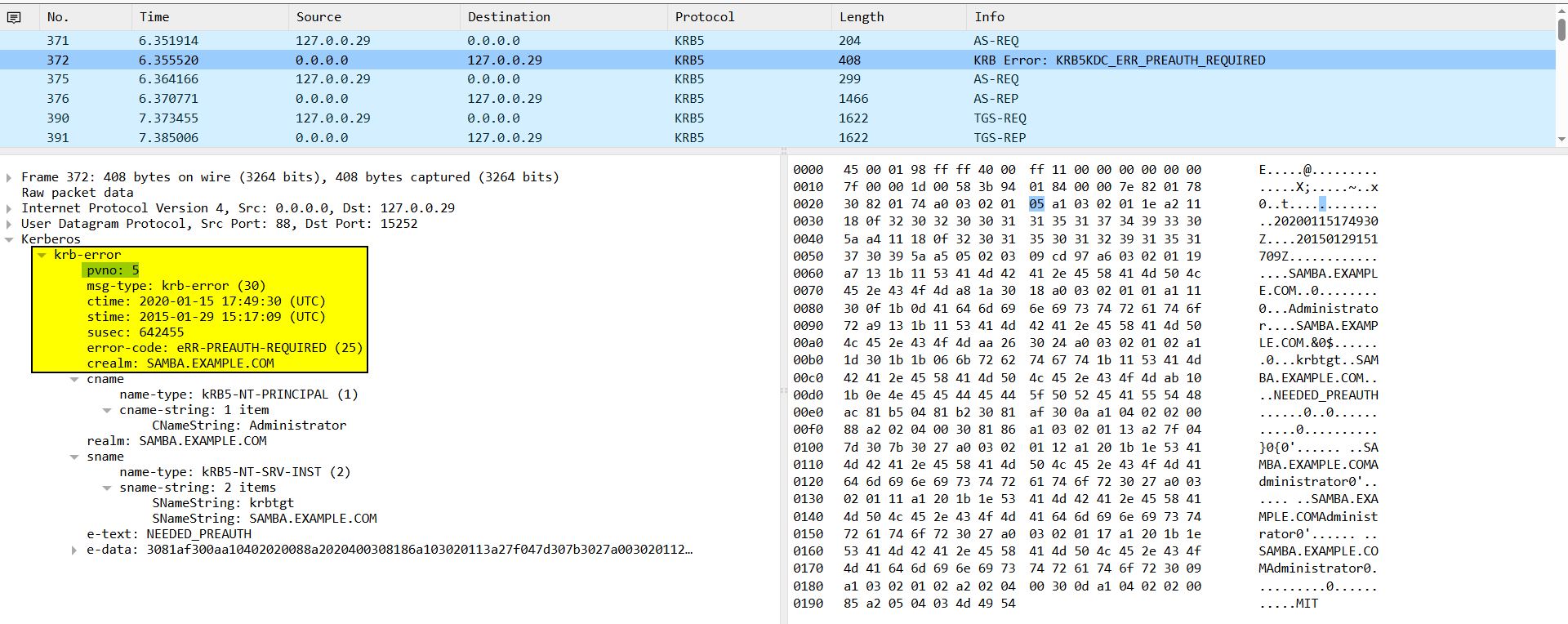Expand User Datagram Protocol section
The height and width of the screenshot is (624, 1568).
[x=9, y=224]
